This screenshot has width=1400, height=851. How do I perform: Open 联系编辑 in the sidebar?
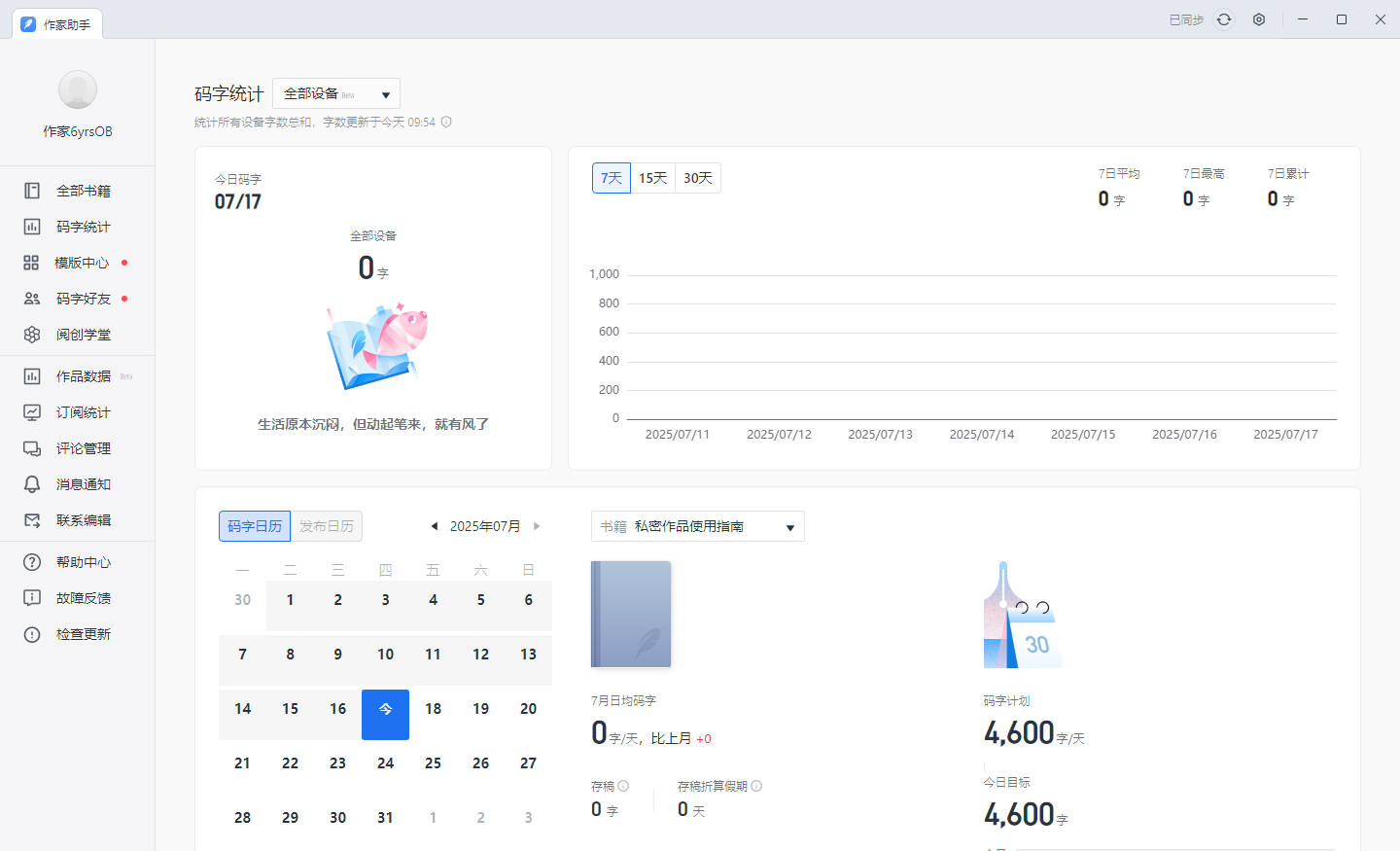click(x=83, y=520)
